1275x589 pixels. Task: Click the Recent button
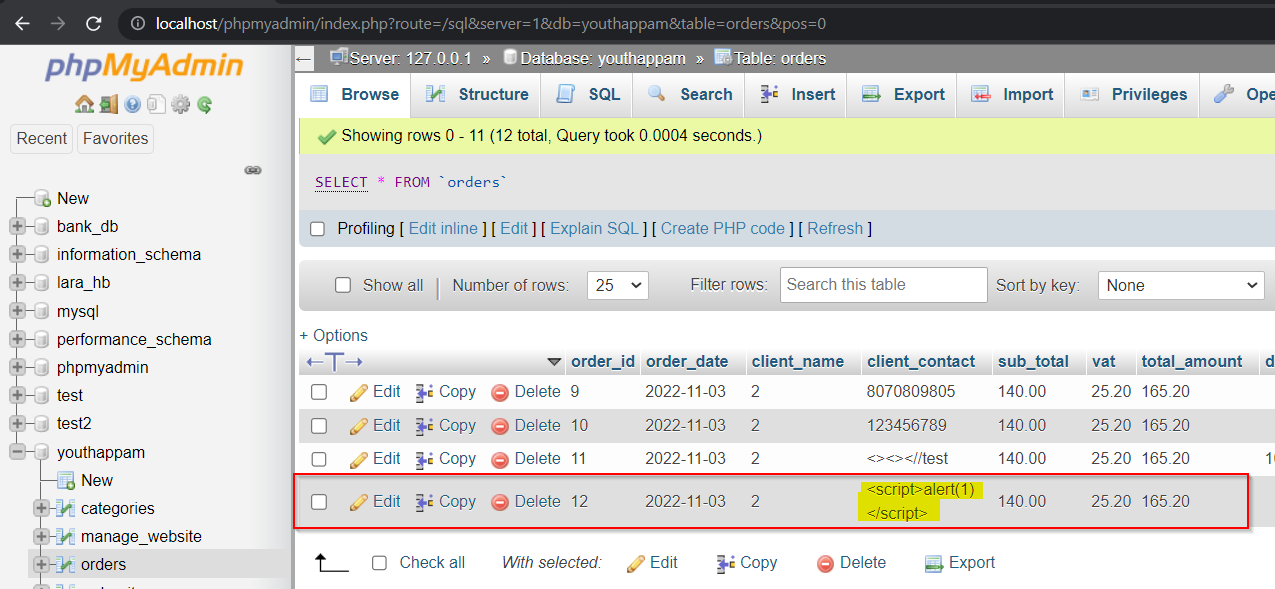pos(42,139)
